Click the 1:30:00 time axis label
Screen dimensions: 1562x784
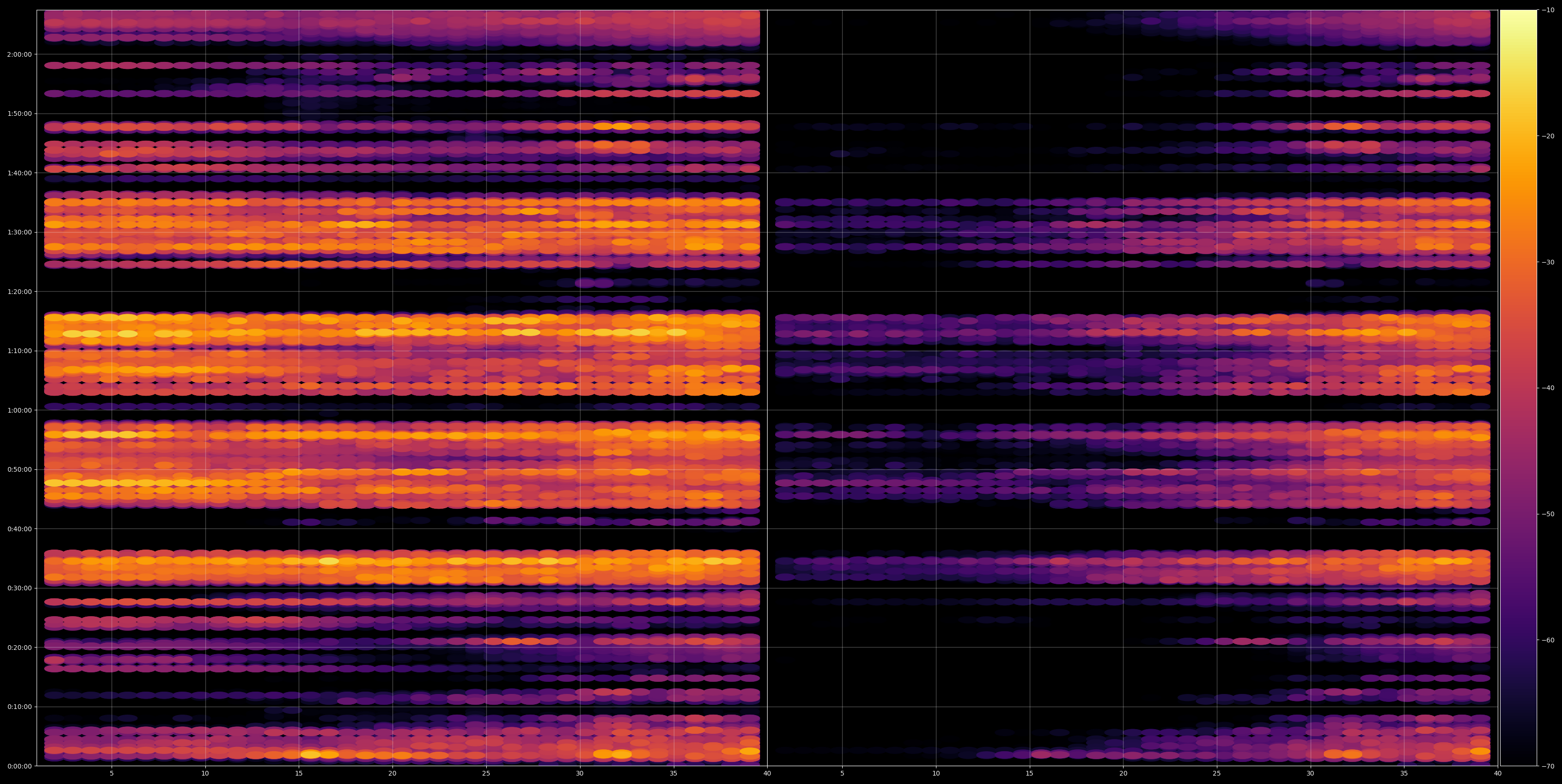click(x=19, y=232)
